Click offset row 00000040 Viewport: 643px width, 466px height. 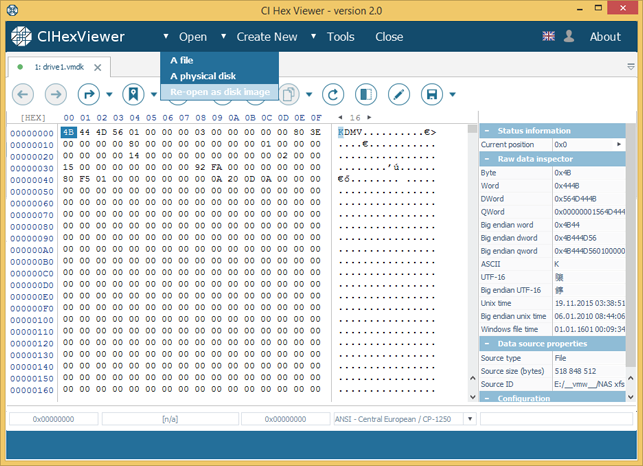point(32,180)
